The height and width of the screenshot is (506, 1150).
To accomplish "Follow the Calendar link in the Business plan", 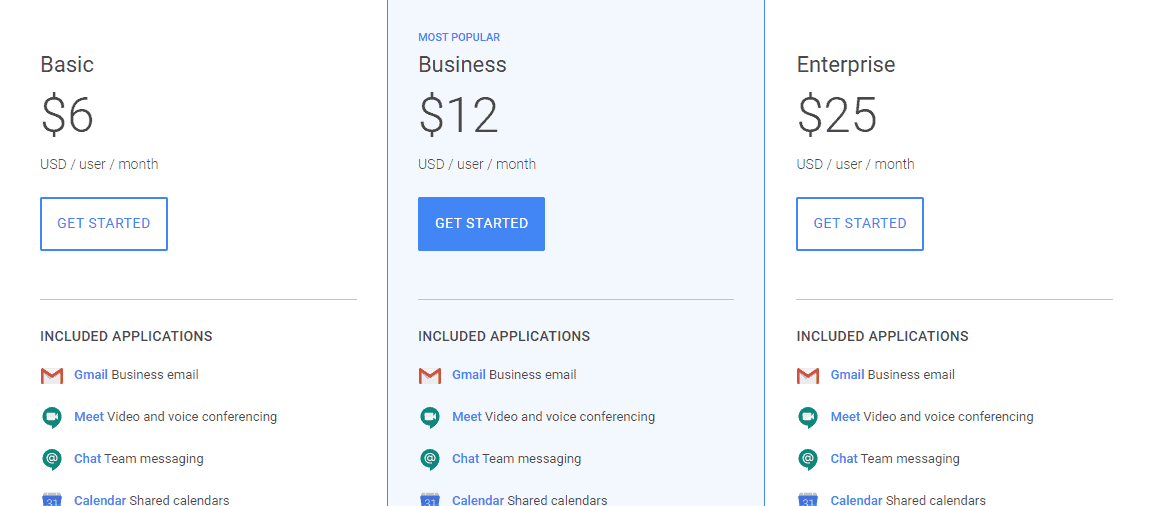I will (478, 500).
